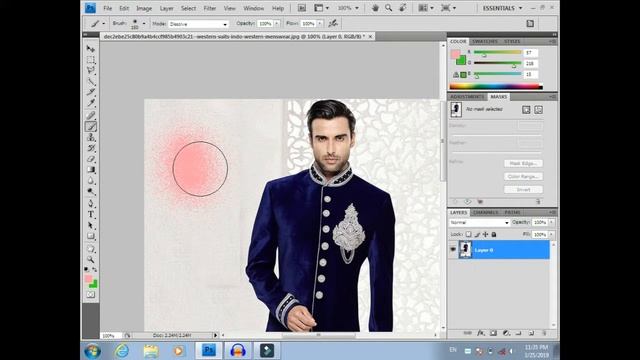
Task: Open Internet Explorer from taskbar
Action: [122, 351]
